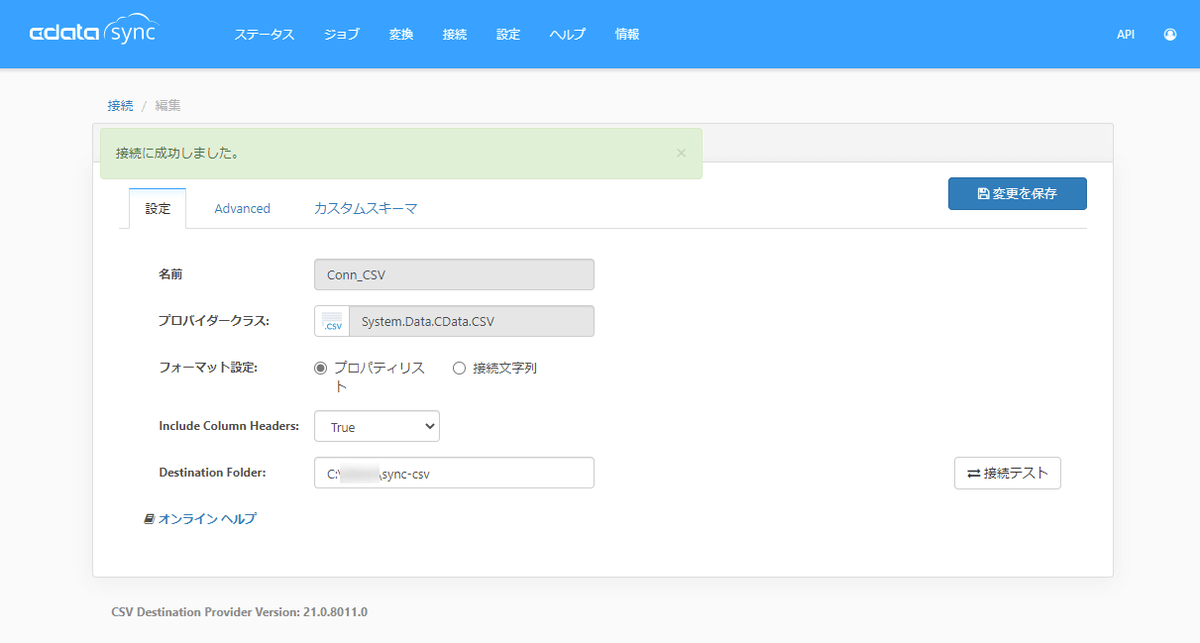Click the 変更を保存 button
Viewport: 1200px width, 643px height.
(1017, 193)
